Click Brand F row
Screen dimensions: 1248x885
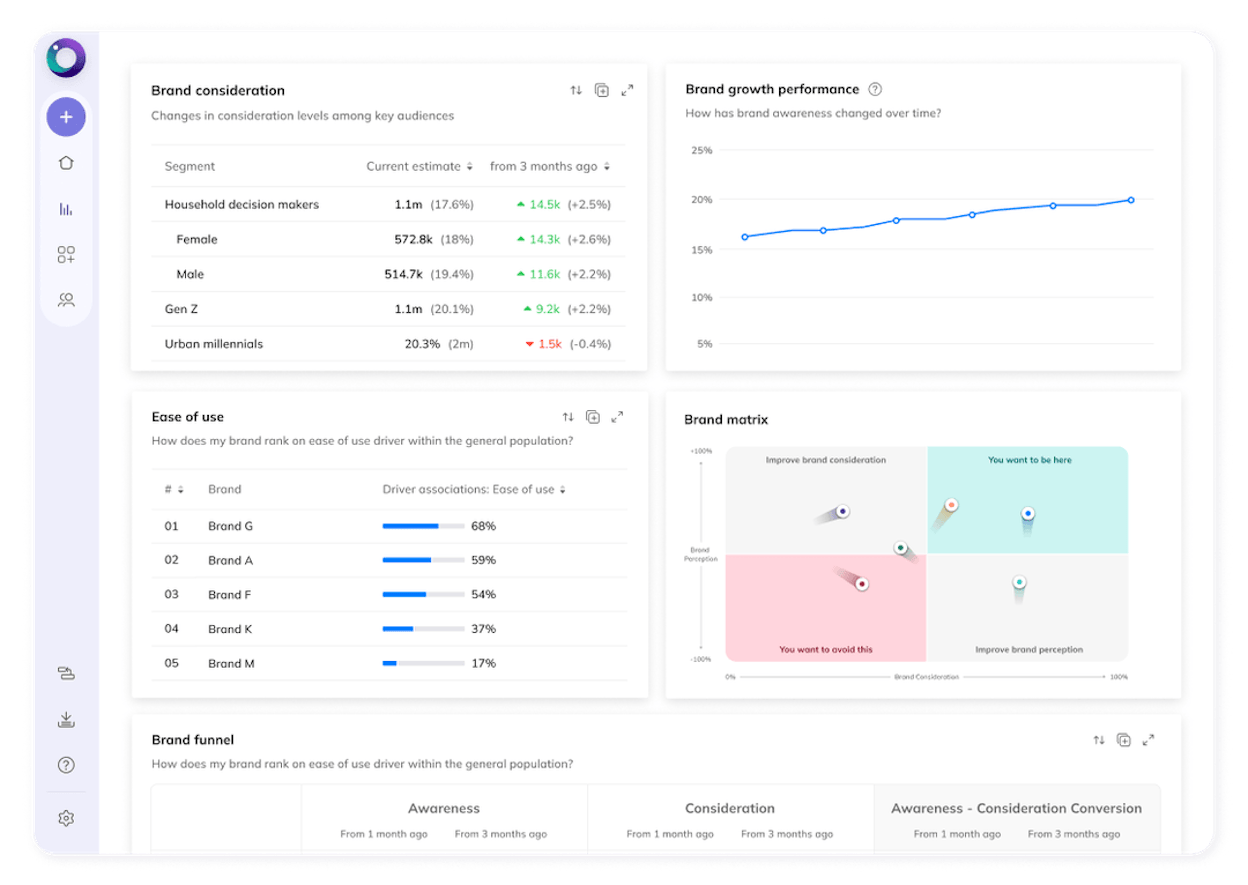click(390, 595)
